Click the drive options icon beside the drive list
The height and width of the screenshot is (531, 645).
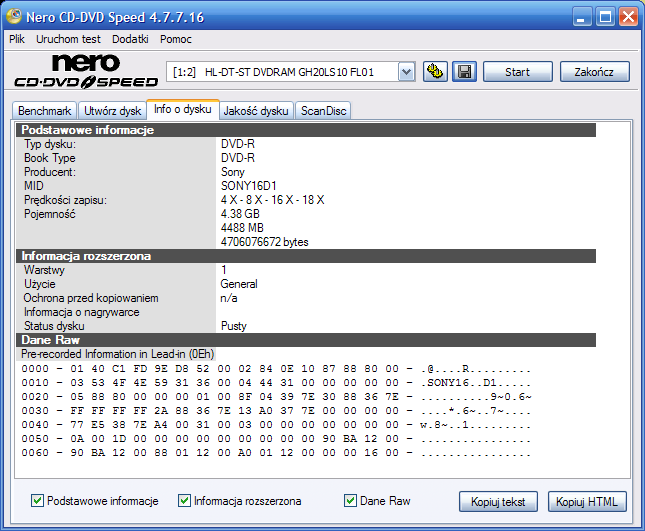[435, 72]
